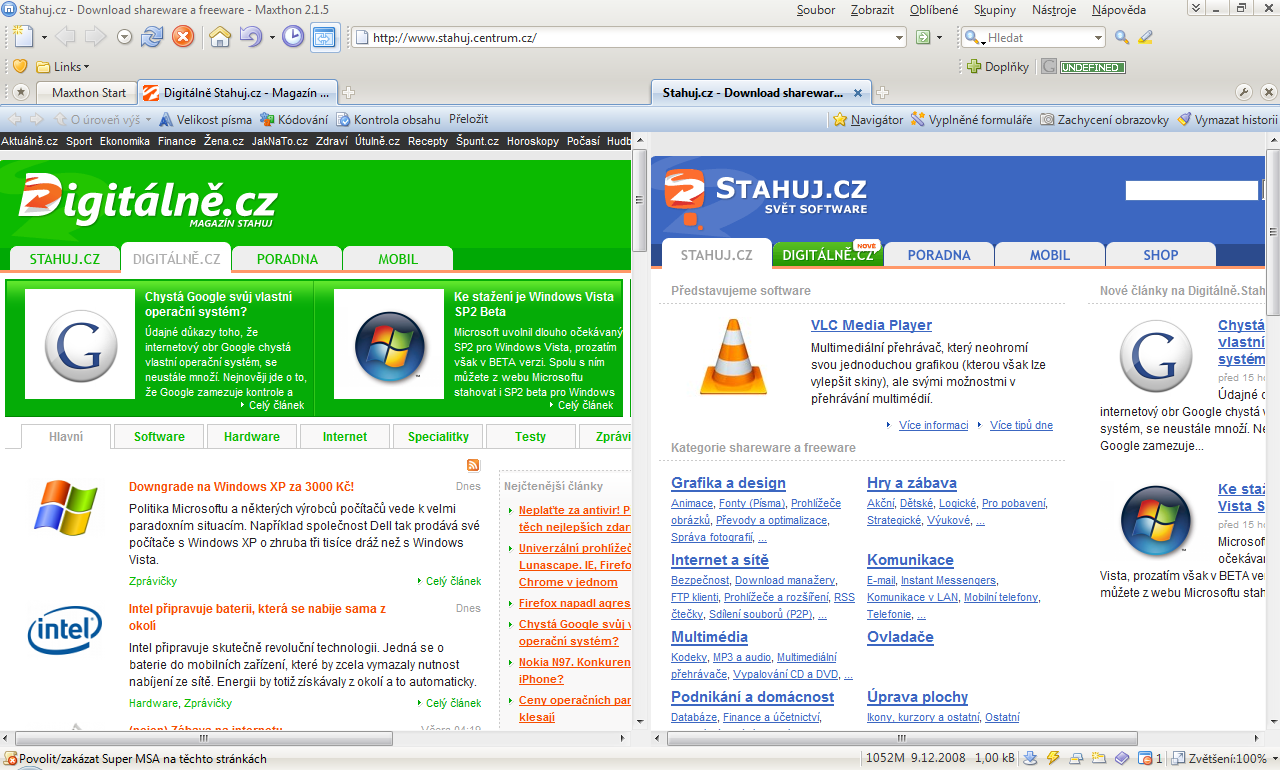Click Vymazat historii broom tool

pos(1227,119)
